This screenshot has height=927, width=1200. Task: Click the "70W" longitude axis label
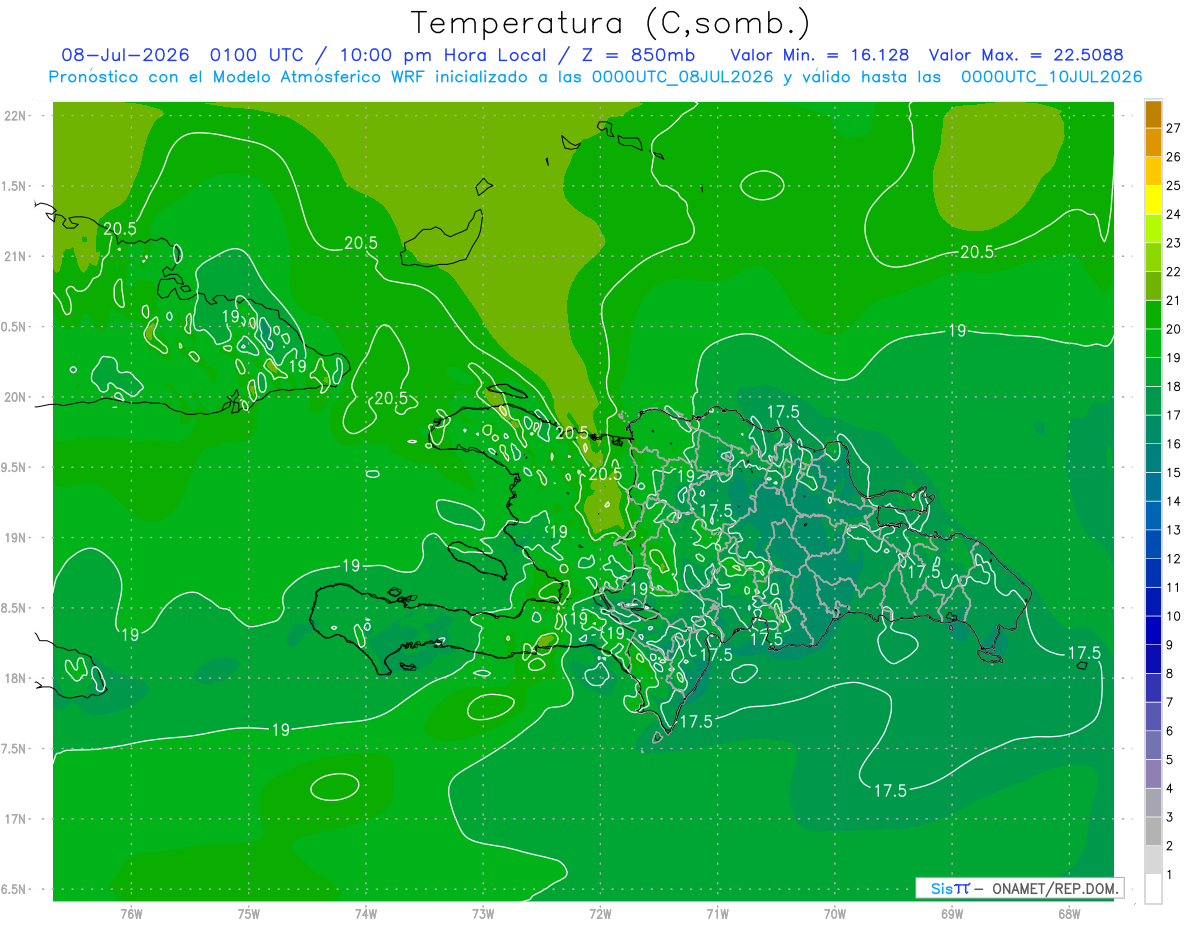(835, 914)
